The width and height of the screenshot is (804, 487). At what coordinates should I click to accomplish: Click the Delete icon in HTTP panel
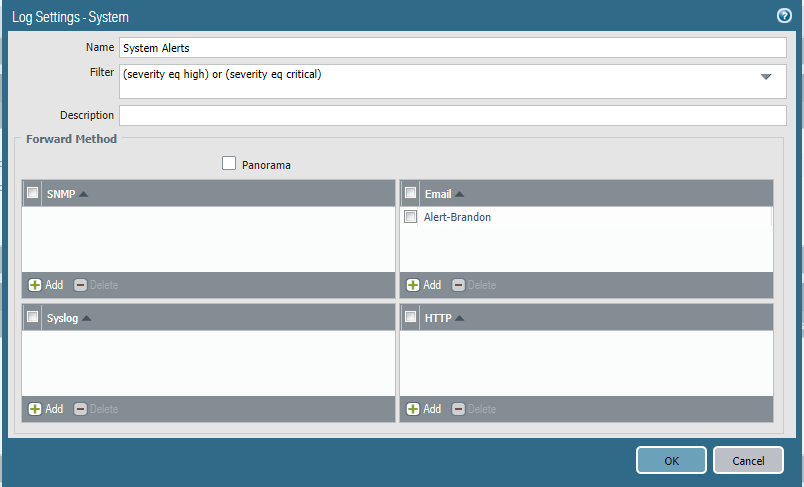click(459, 409)
